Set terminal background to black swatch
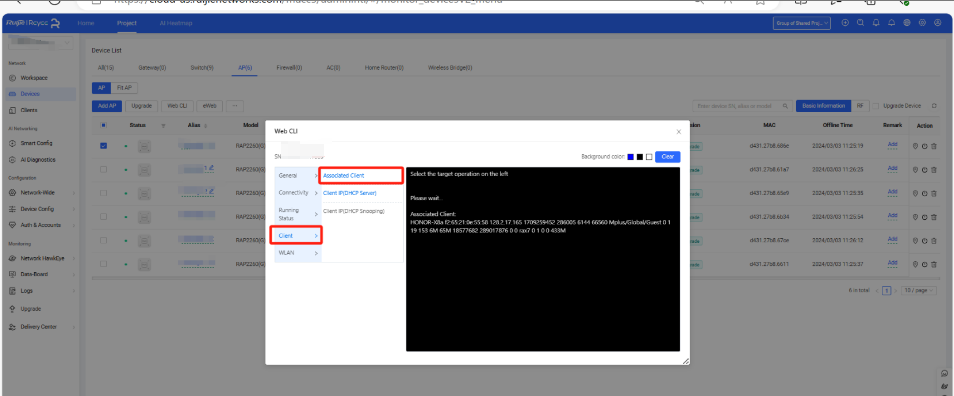This screenshot has width=954, height=396. coord(640,157)
